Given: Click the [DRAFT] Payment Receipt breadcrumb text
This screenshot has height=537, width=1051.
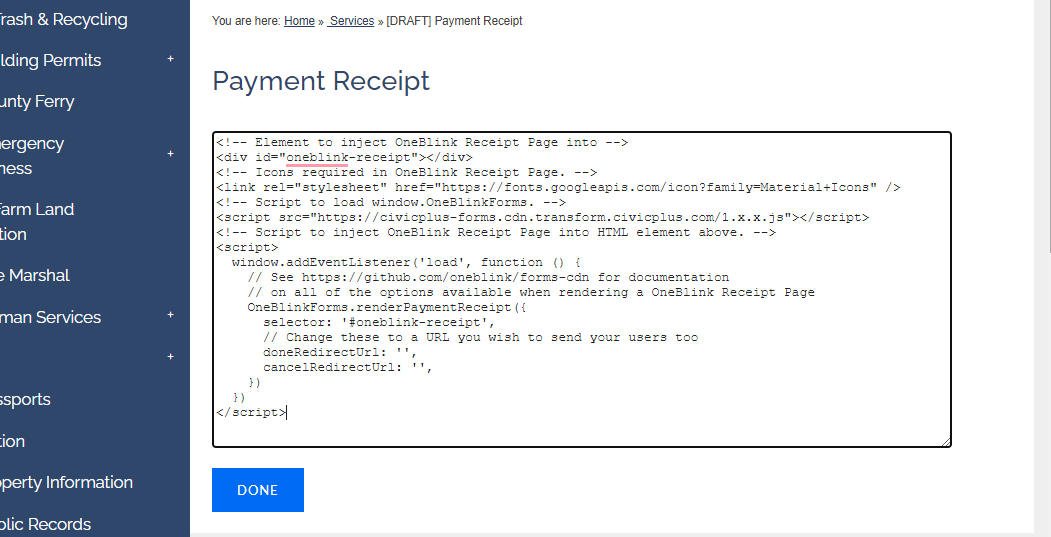Looking at the screenshot, I should coord(454,21).
